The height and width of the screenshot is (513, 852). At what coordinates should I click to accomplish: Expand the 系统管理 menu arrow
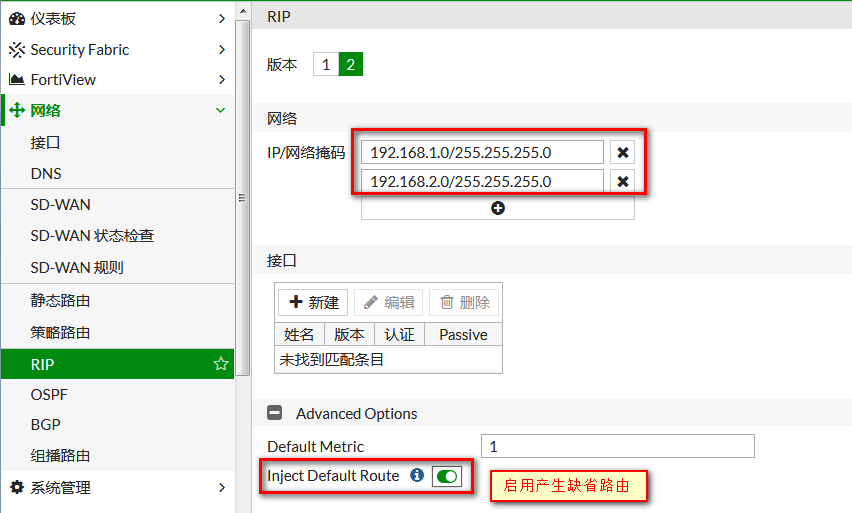click(x=221, y=488)
